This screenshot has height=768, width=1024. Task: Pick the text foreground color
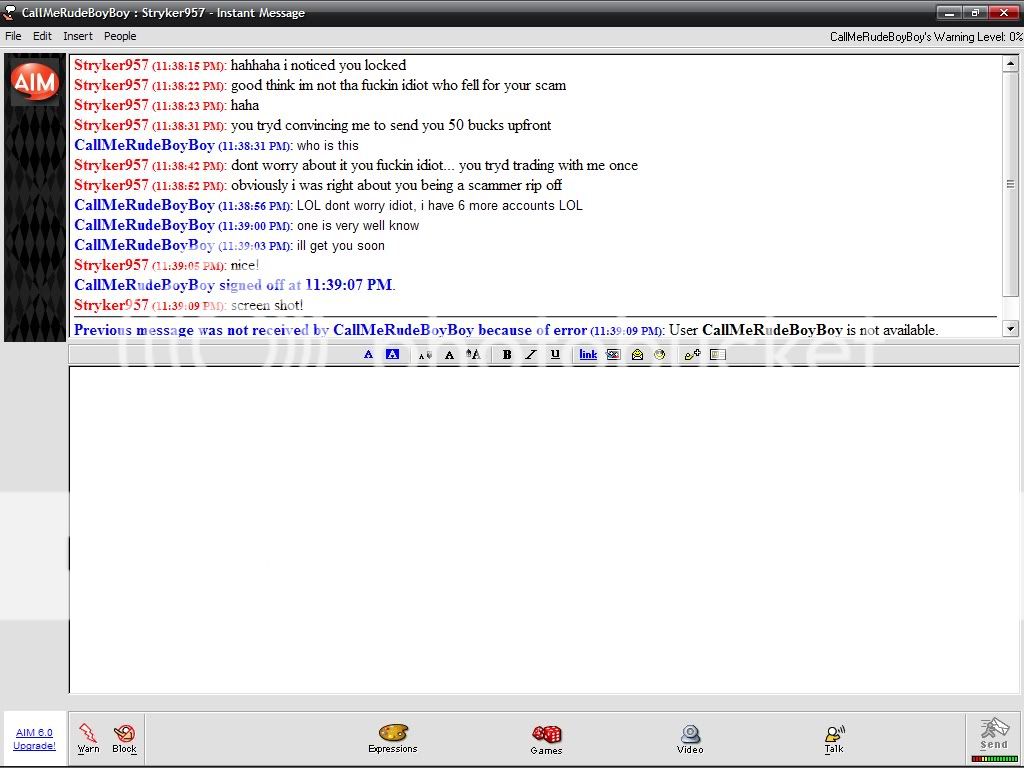[368, 354]
